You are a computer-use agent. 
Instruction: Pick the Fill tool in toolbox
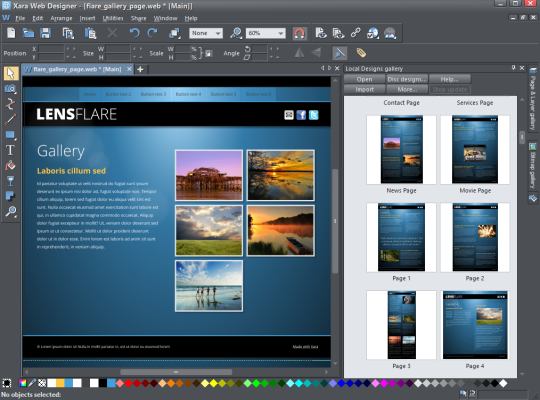pos(10,166)
